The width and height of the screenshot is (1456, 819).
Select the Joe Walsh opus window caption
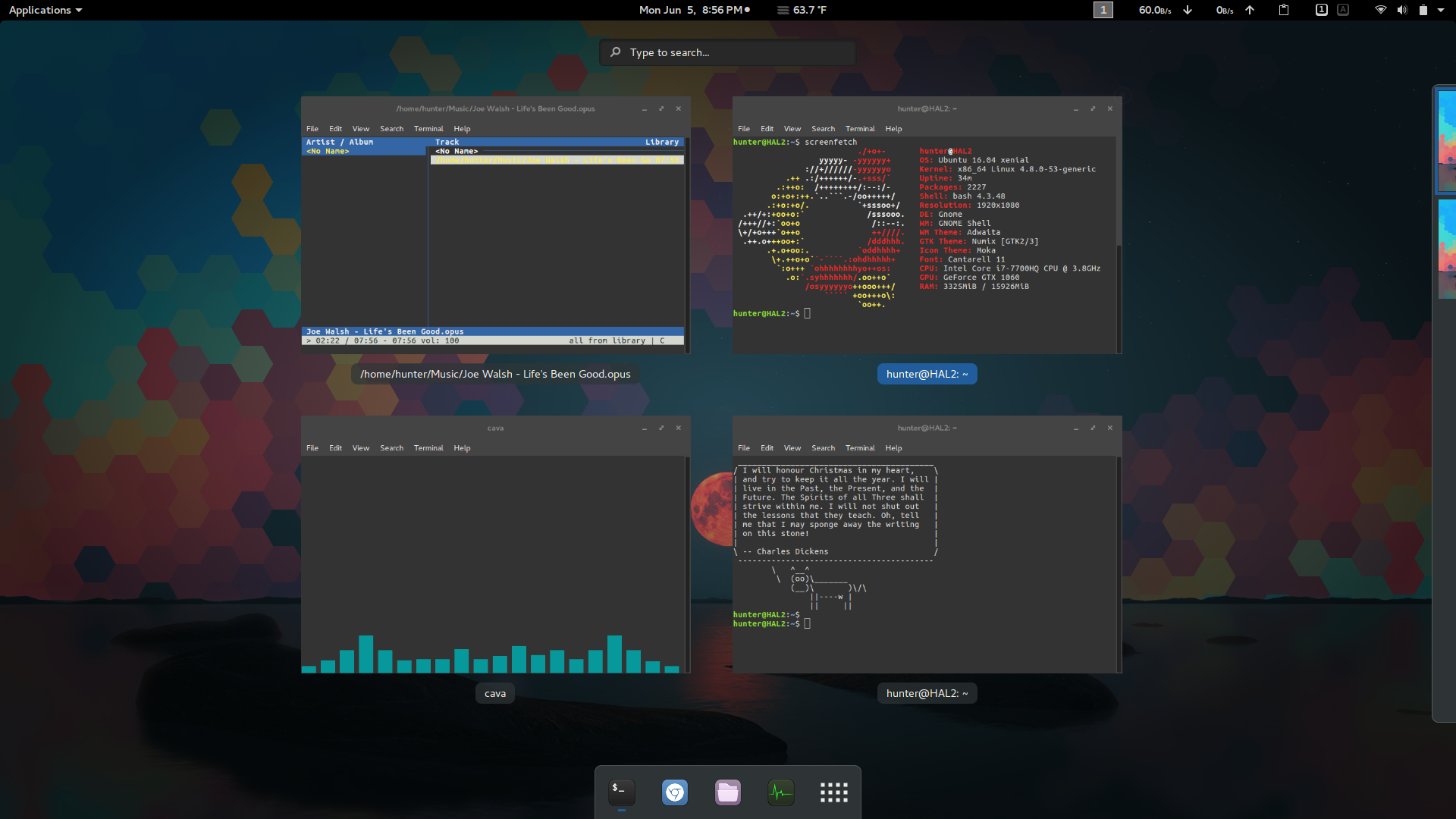click(495, 374)
